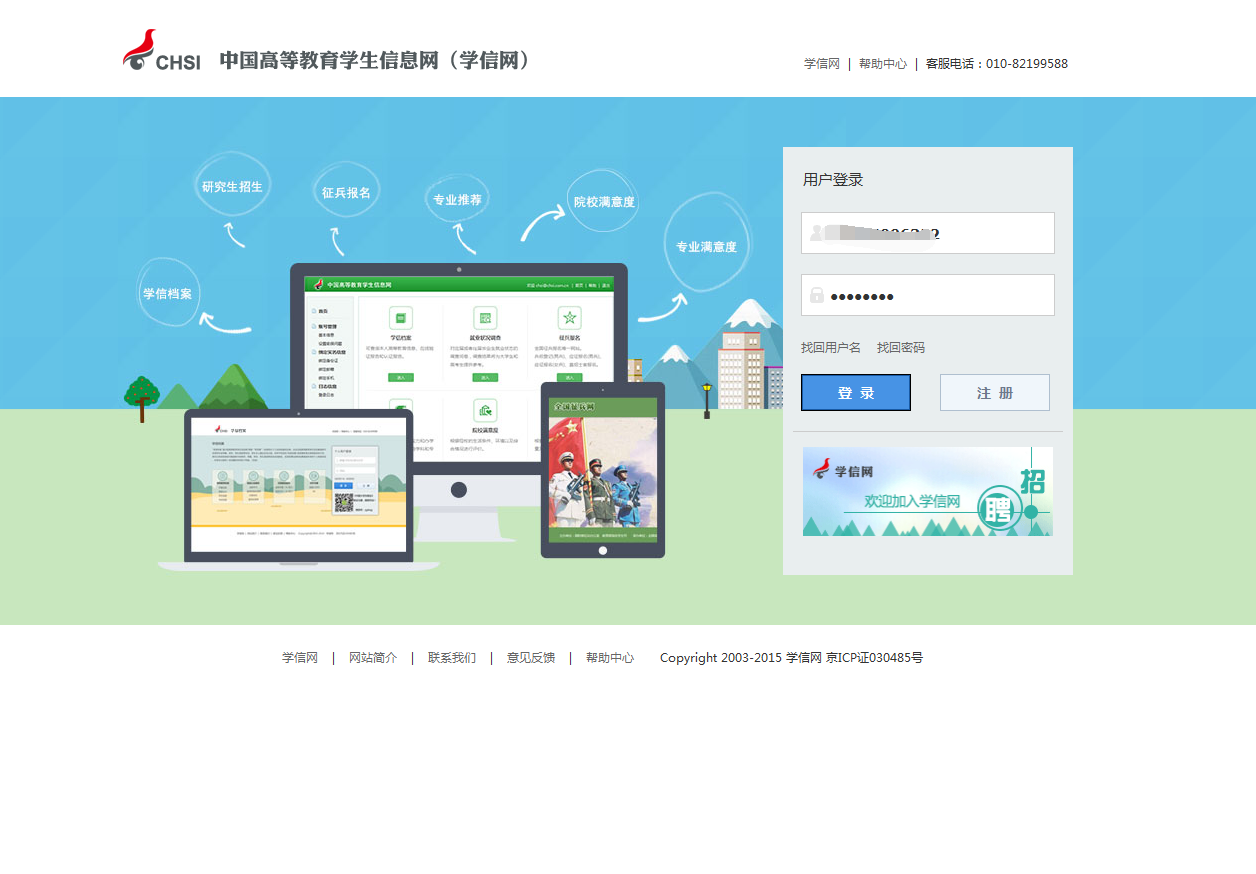Click the user icon in the username field
The width and height of the screenshot is (1256, 874).
817,233
